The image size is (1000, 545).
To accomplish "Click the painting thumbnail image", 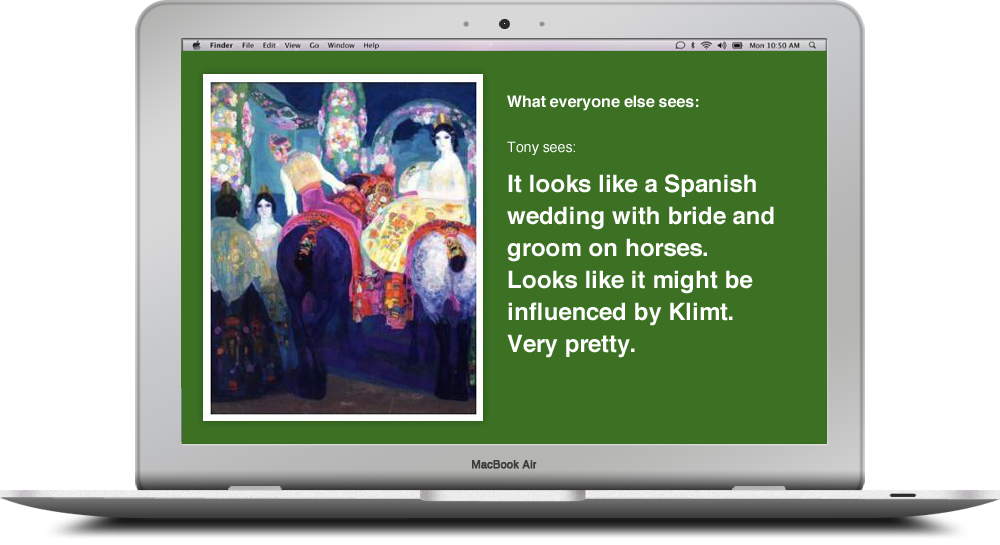I will click(343, 248).
